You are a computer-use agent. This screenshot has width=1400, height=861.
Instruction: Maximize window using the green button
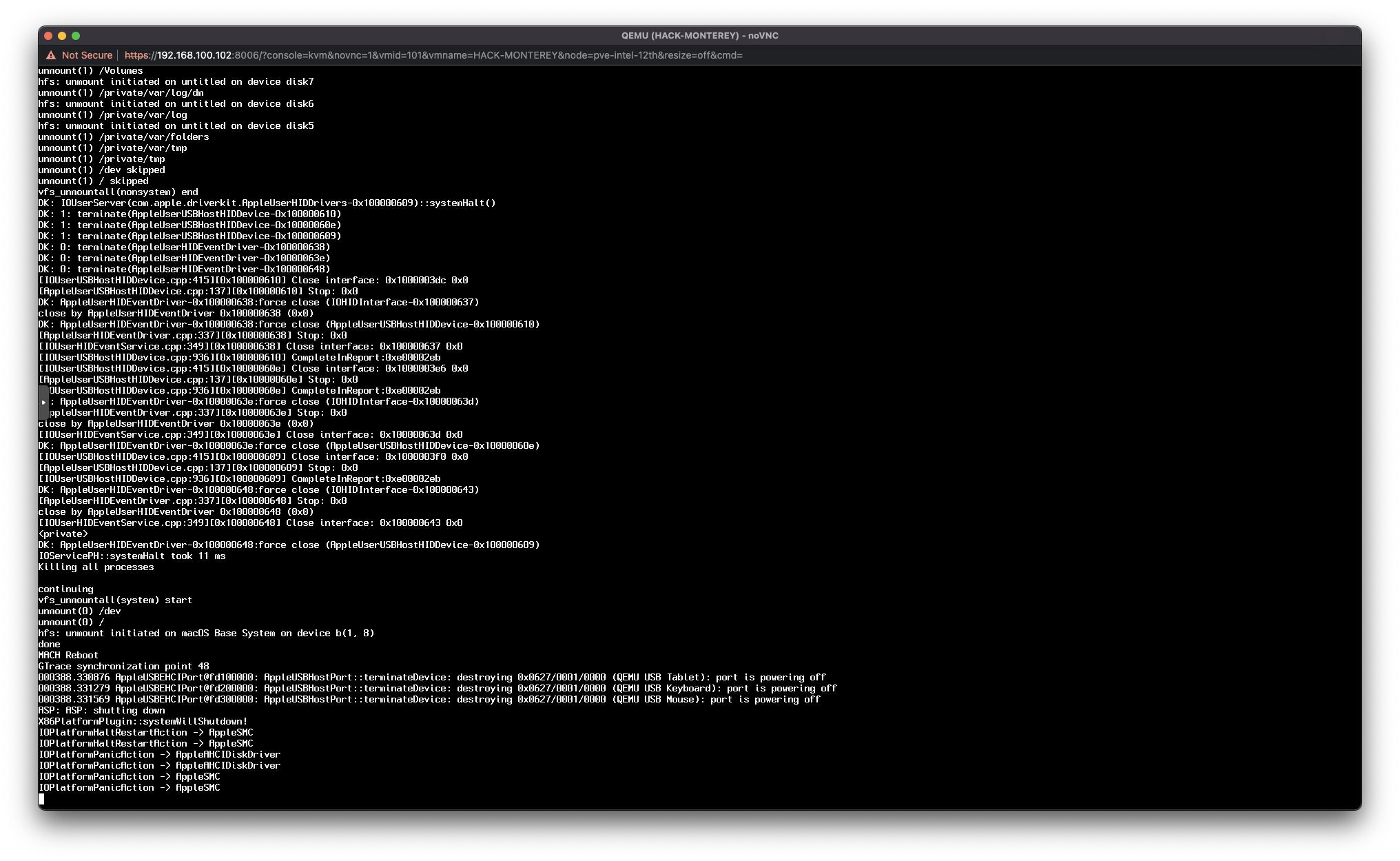click(76, 36)
